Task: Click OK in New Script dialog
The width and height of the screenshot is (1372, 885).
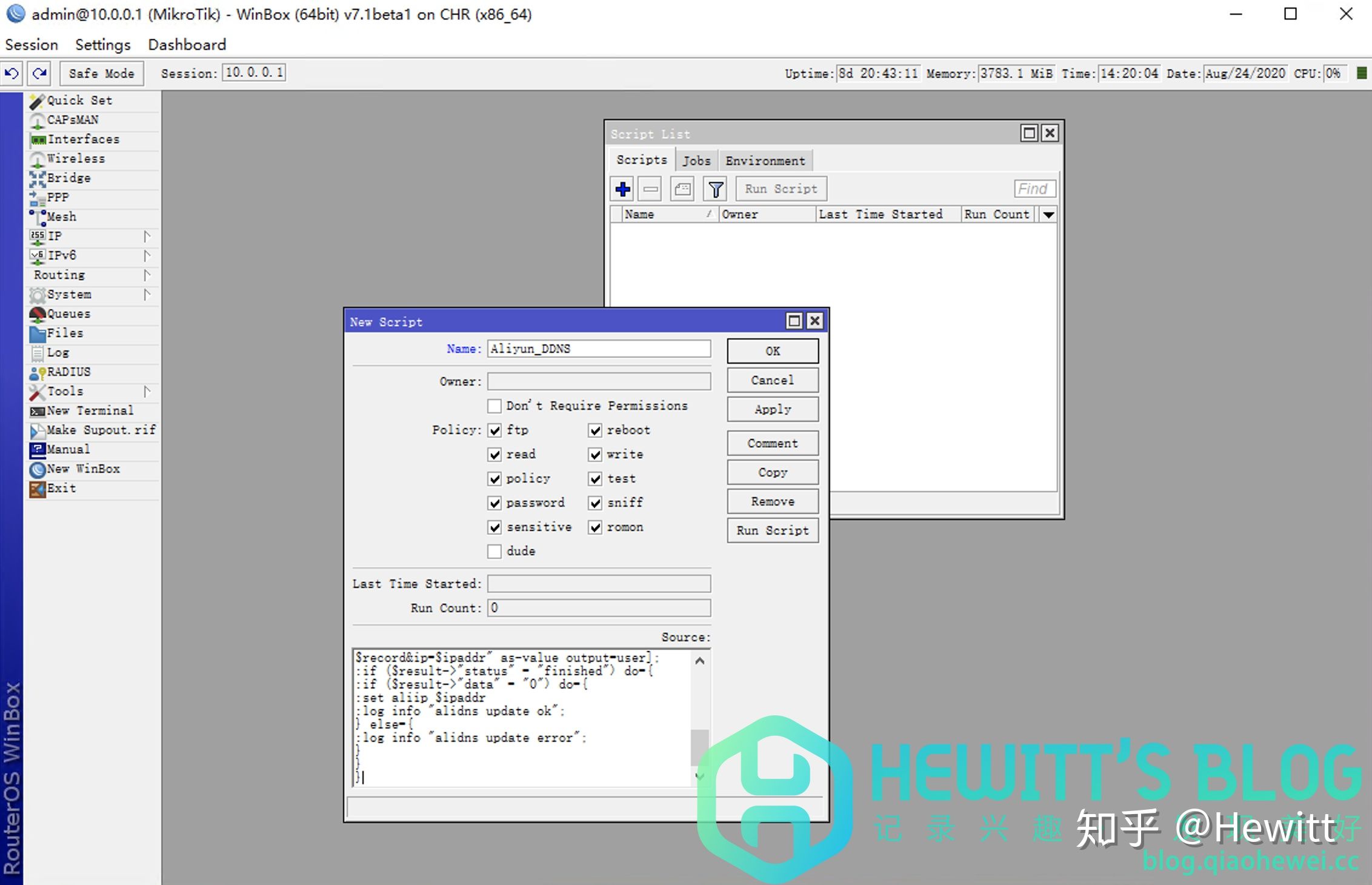Action: [x=773, y=351]
